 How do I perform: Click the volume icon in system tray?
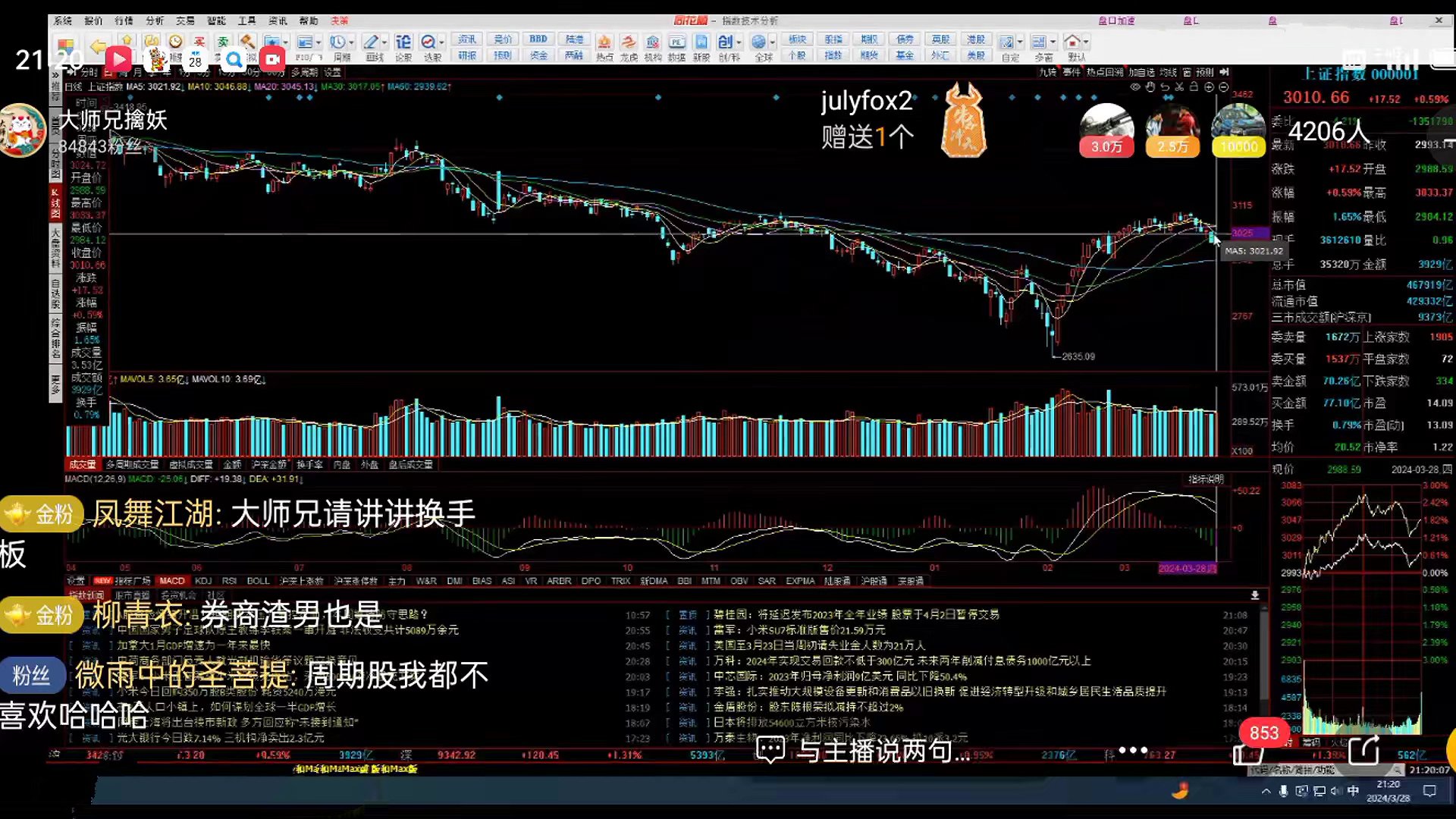coord(1336,791)
